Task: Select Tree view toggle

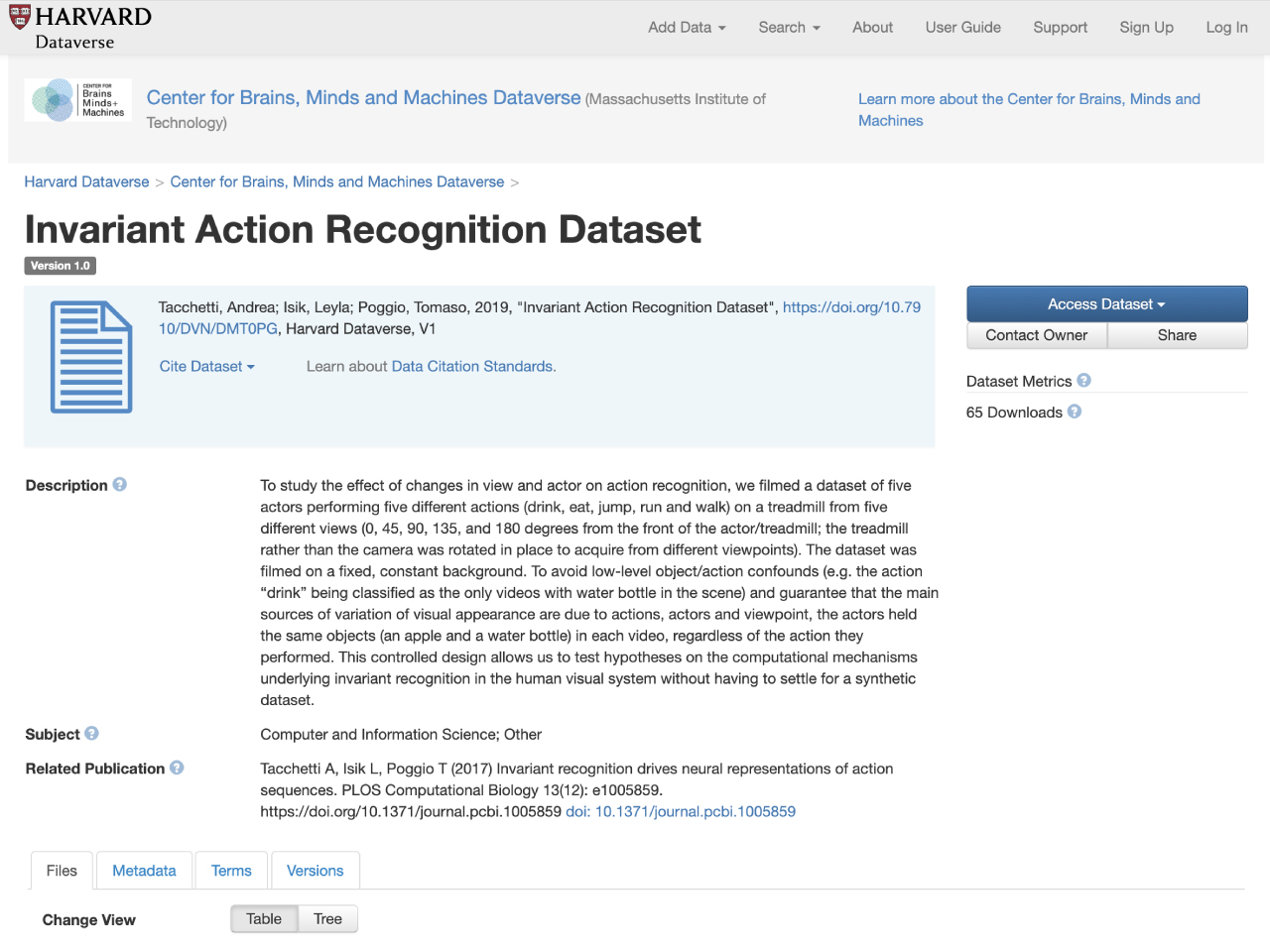Action: coord(327,919)
